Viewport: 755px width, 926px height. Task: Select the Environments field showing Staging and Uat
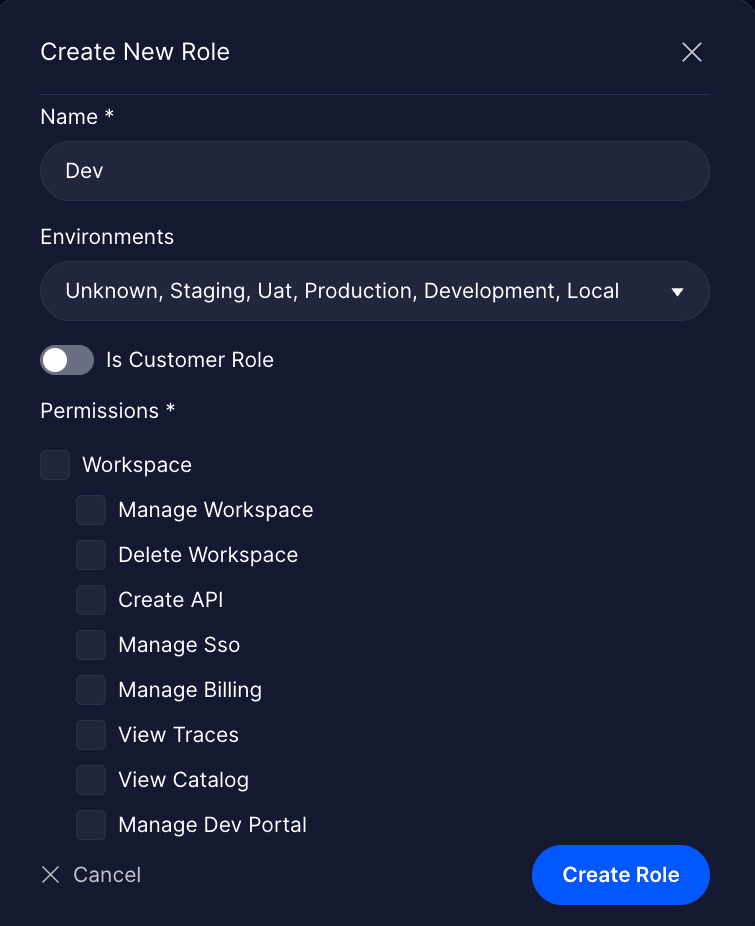[x=375, y=291]
